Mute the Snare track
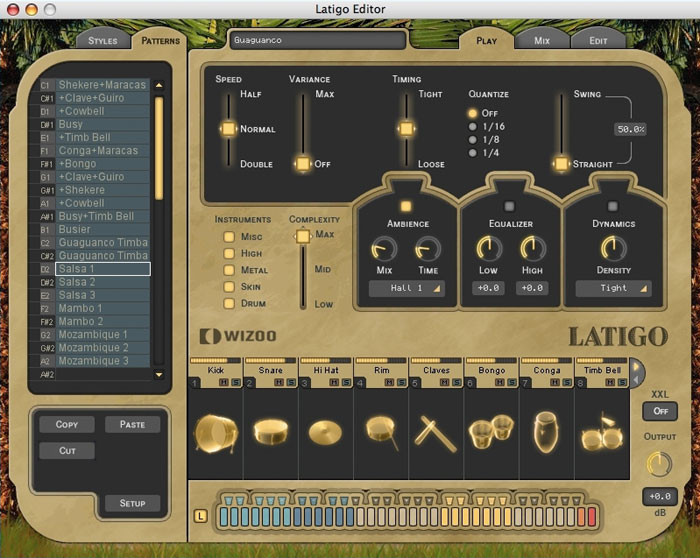This screenshot has height=558, width=700. (279, 383)
